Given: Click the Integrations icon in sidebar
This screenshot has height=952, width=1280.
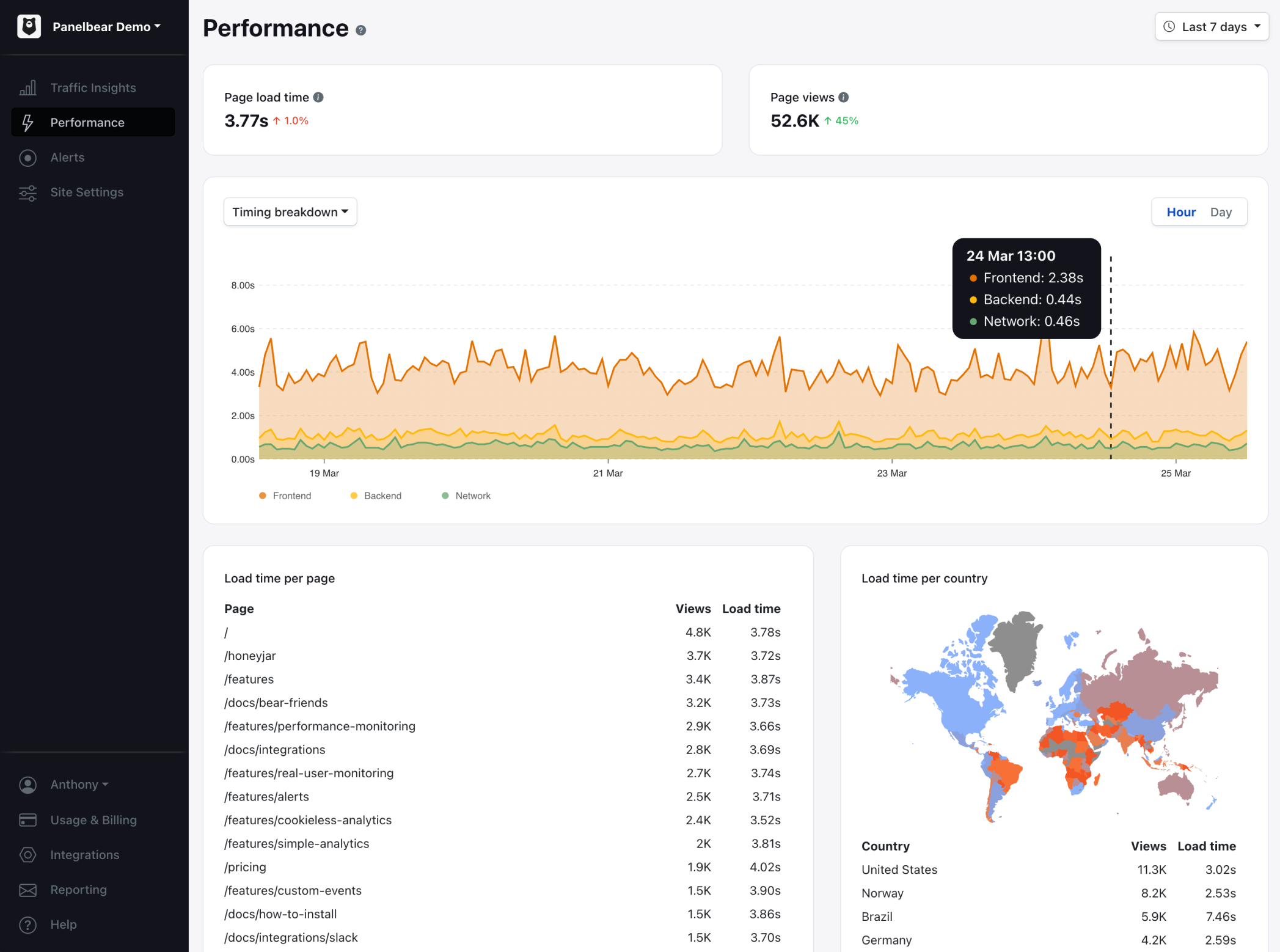Looking at the screenshot, I should [x=28, y=855].
